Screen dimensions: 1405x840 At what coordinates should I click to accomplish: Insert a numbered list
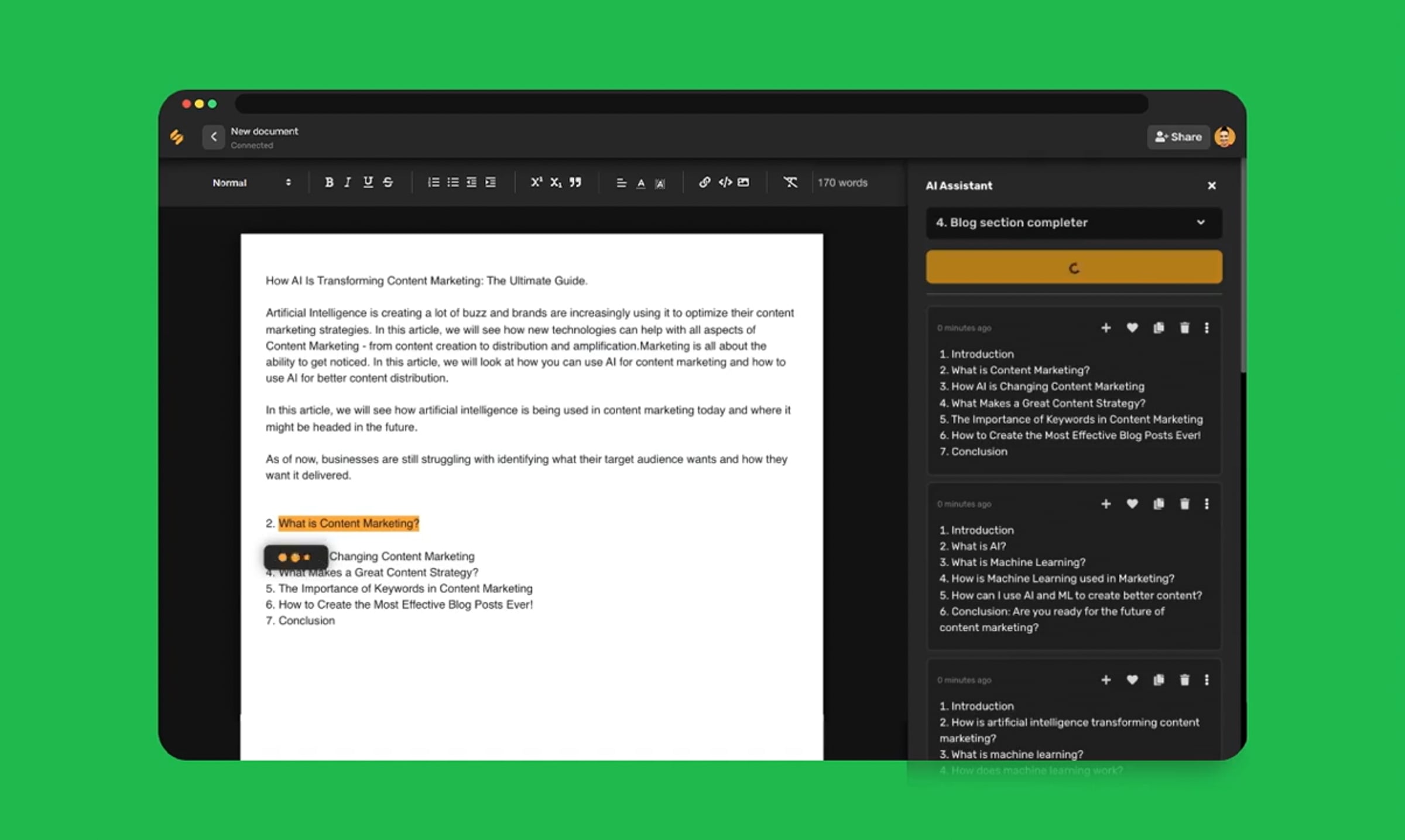pyautogui.click(x=433, y=183)
